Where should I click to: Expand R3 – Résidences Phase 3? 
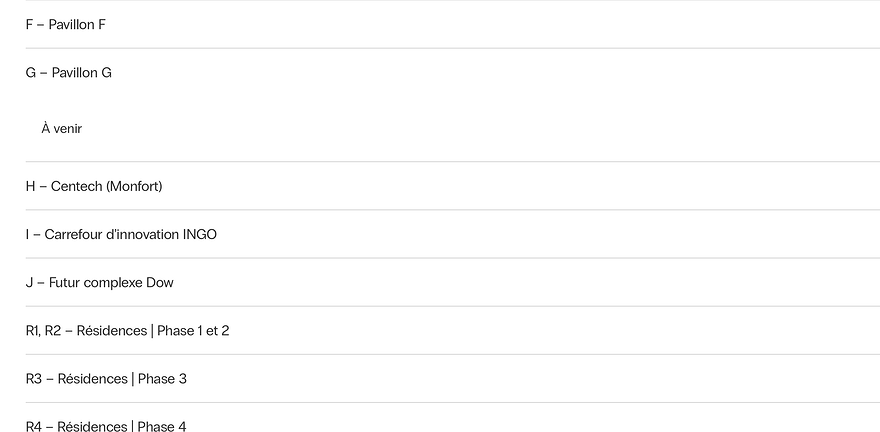106,378
